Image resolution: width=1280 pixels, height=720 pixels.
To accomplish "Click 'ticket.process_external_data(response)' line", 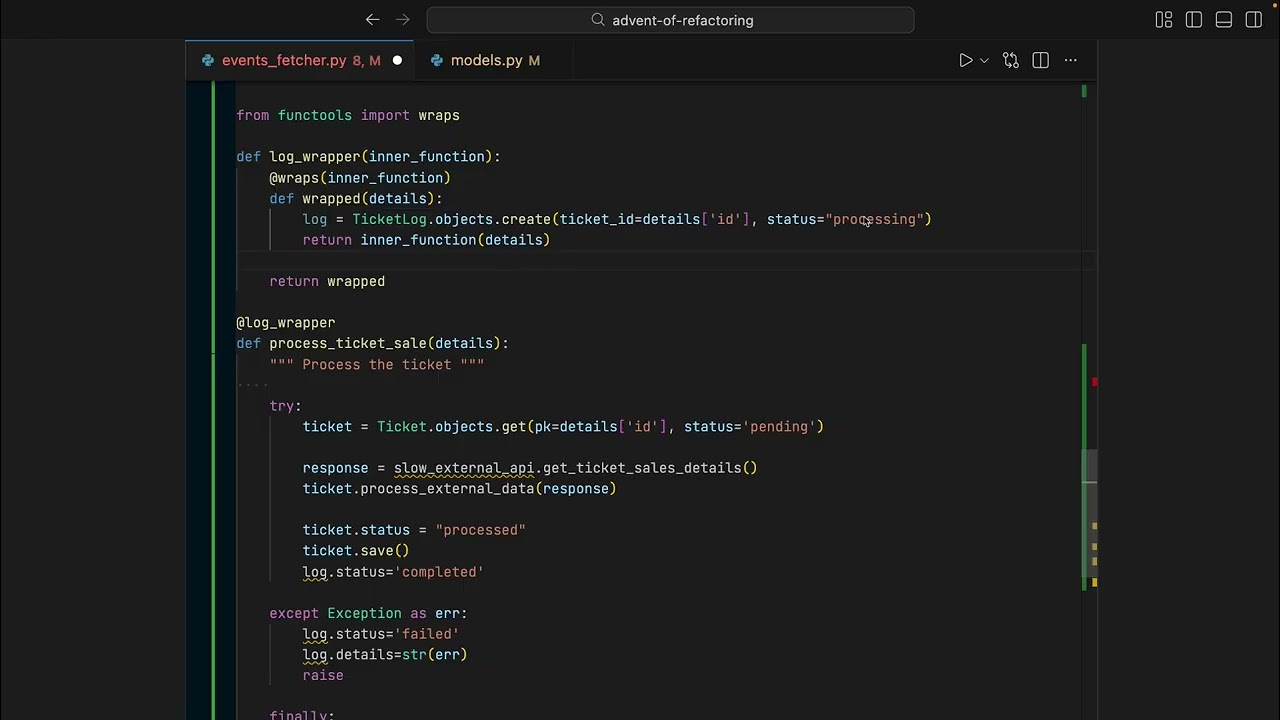I will point(459,489).
